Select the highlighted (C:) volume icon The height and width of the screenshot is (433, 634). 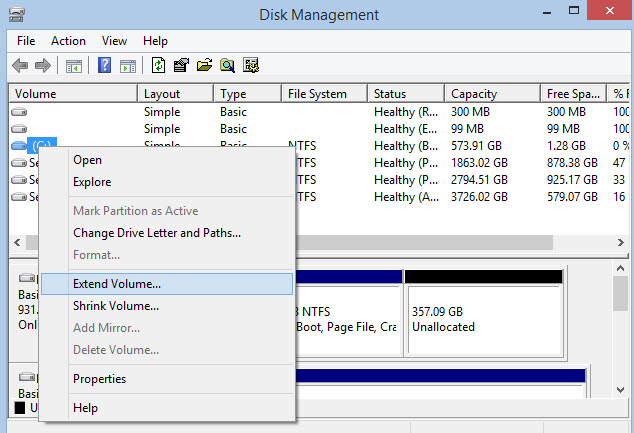pyautogui.click(x=19, y=146)
